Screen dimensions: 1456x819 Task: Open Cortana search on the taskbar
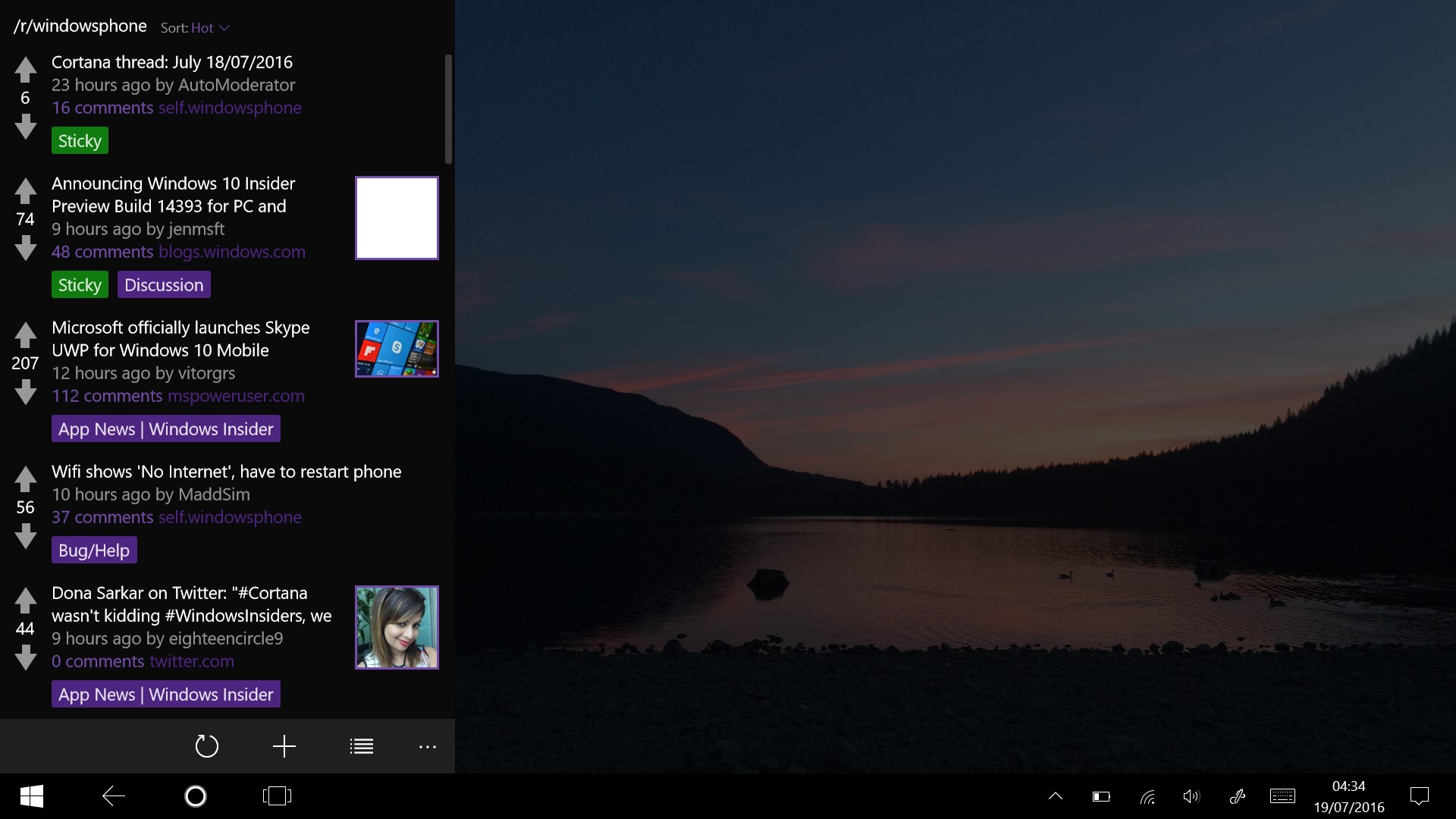point(195,796)
